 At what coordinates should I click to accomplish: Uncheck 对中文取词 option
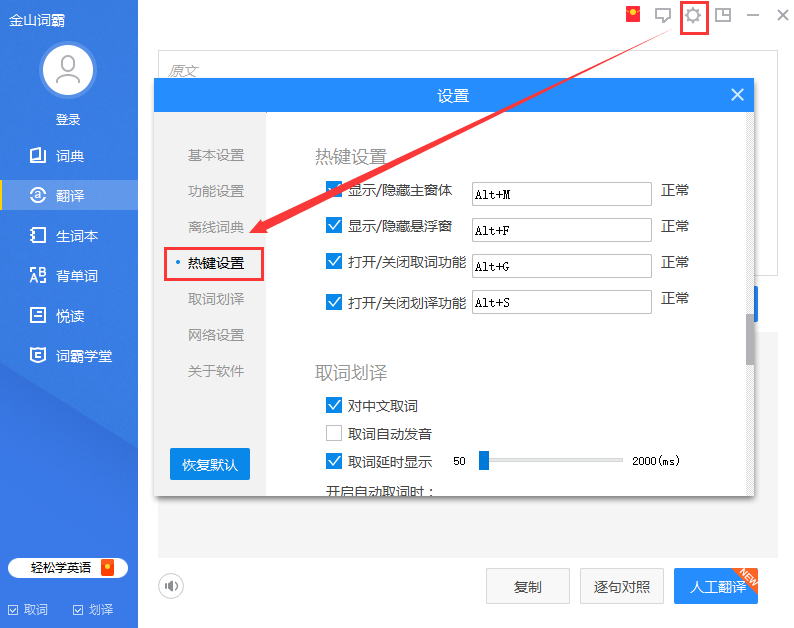tap(334, 405)
